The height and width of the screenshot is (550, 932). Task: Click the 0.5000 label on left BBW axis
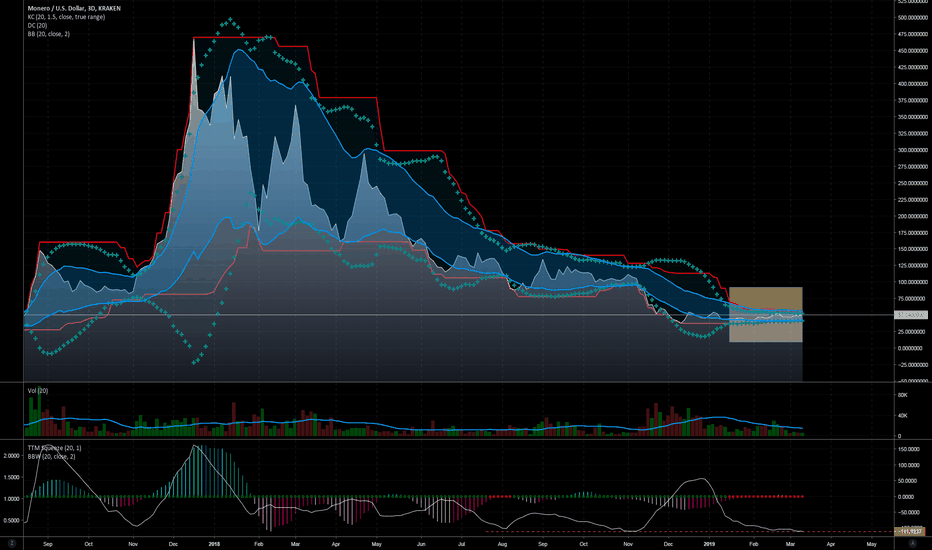point(11,520)
